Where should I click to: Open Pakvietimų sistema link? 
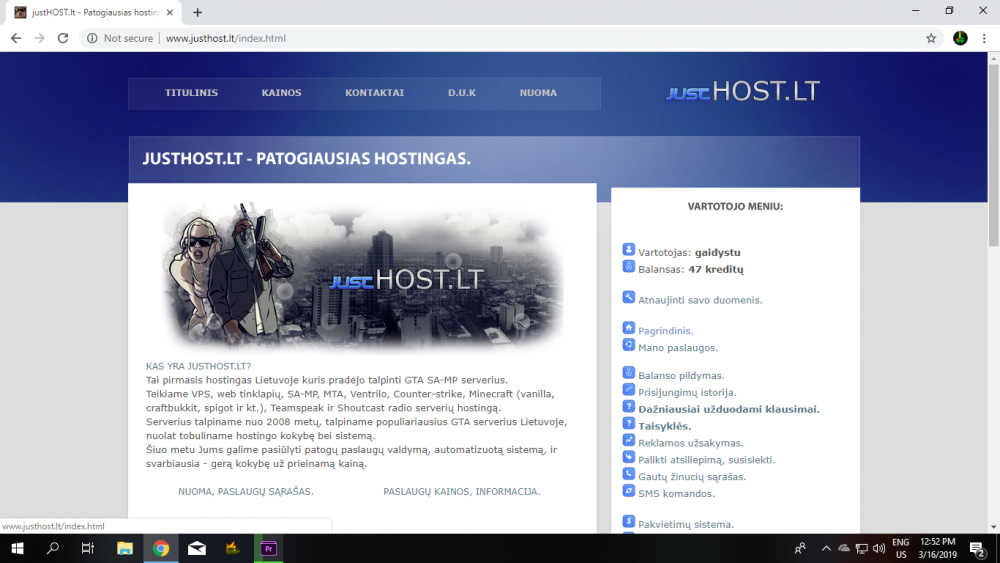tap(686, 525)
